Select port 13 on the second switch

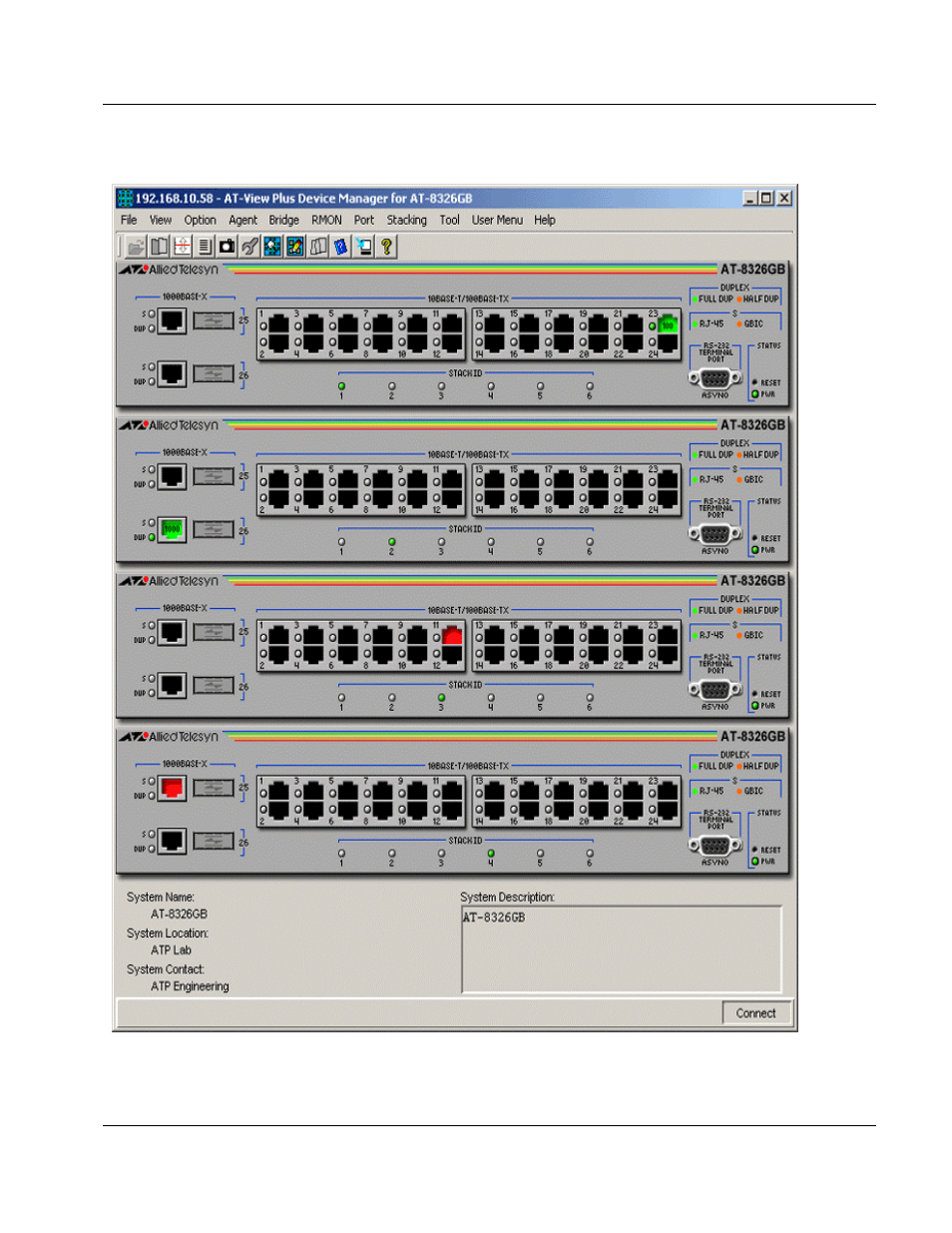click(x=494, y=479)
